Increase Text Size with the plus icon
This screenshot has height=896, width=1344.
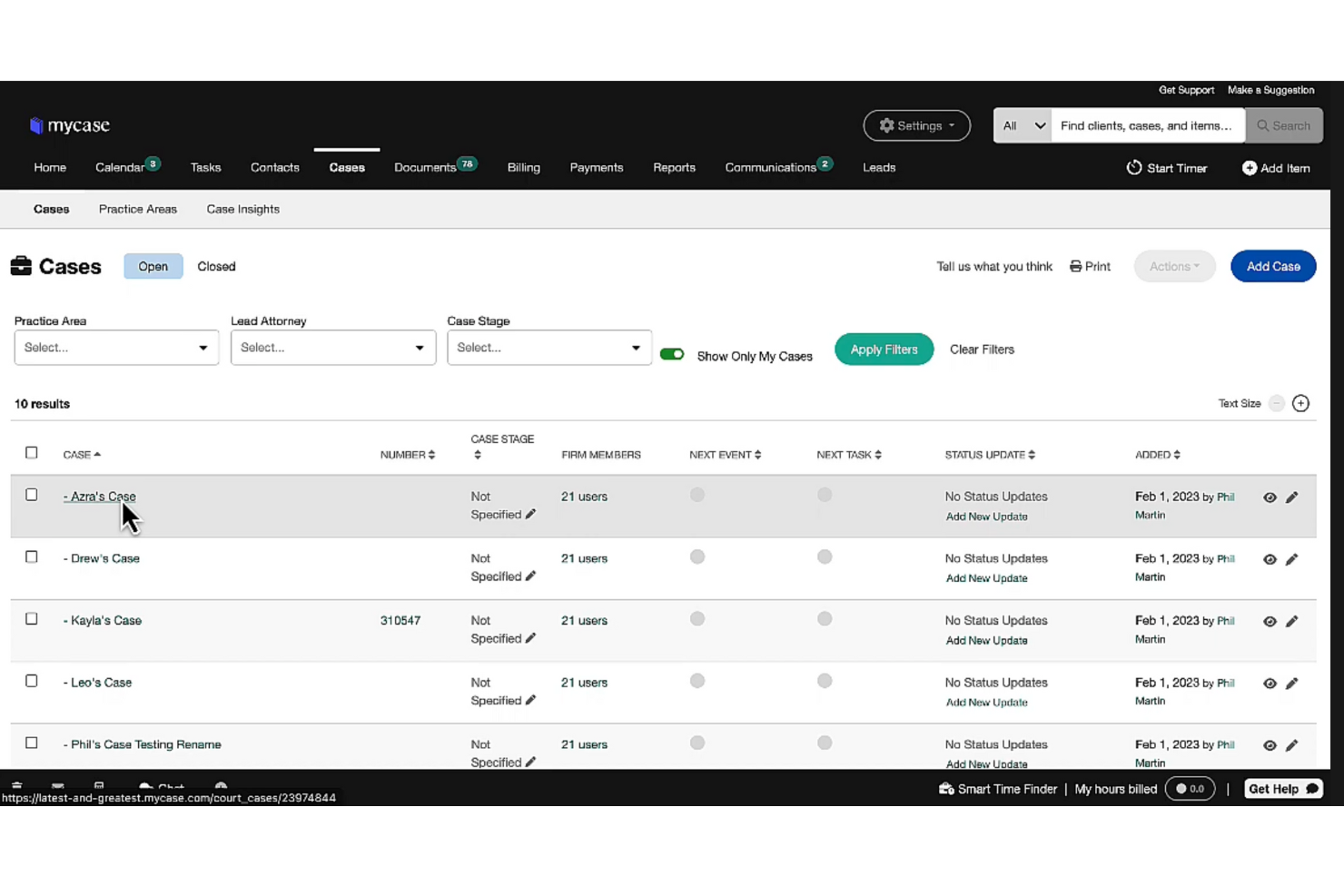[1300, 403]
